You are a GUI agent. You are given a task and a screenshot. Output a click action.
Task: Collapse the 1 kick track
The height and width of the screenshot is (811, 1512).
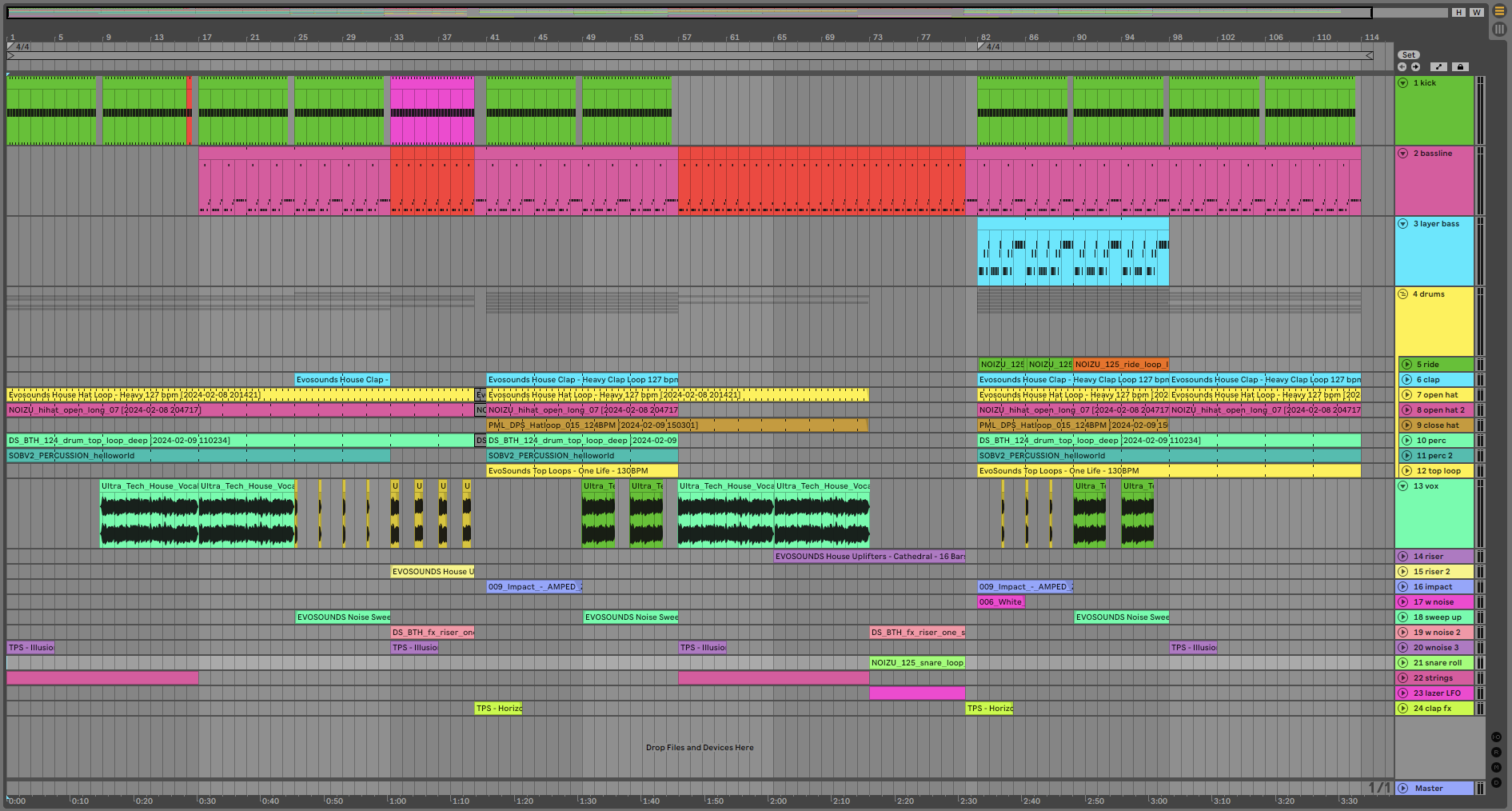pyautogui.click(x=1403, y=83)
